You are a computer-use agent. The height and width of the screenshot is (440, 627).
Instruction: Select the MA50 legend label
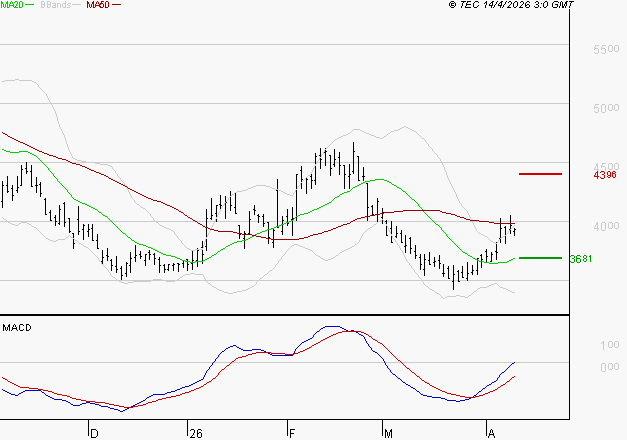(x=98, y=5)
